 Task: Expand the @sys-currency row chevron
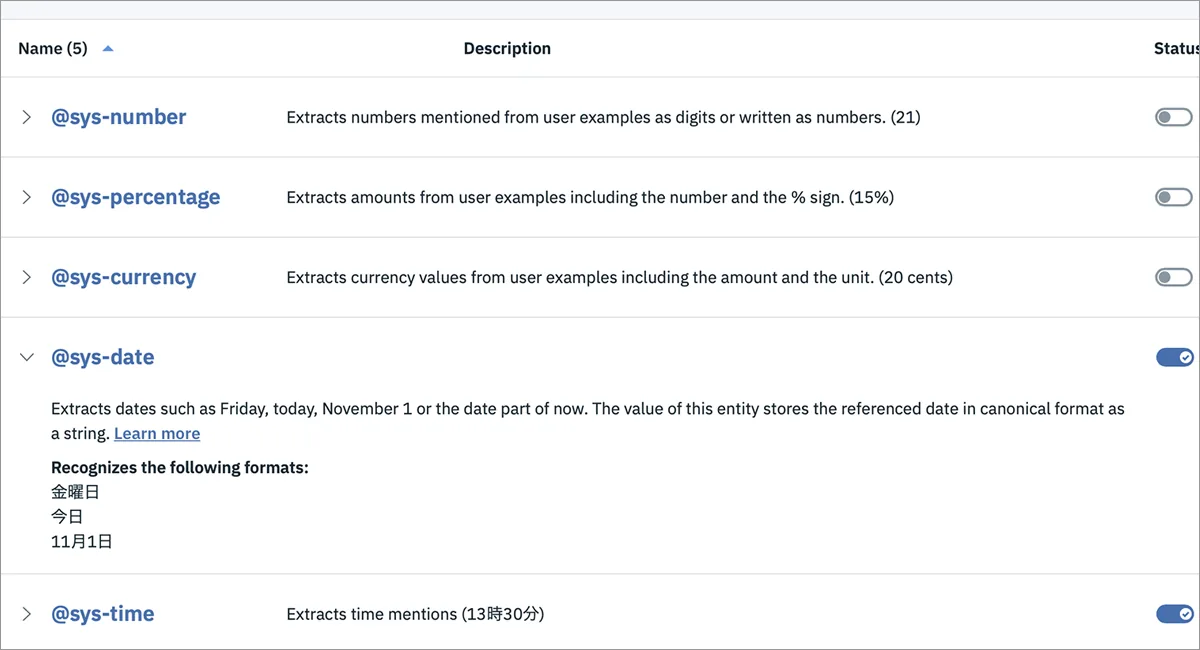point(27,277)
